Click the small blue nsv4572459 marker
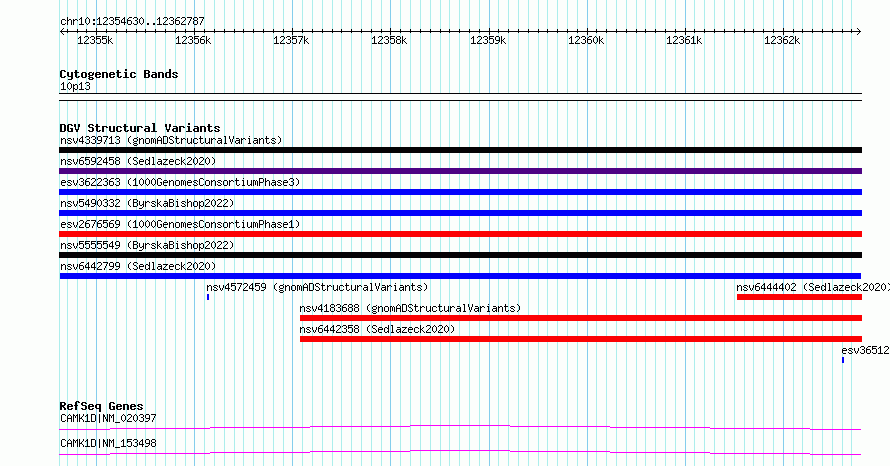The width and height of the screenshot is (890, 466). point(208,297)
